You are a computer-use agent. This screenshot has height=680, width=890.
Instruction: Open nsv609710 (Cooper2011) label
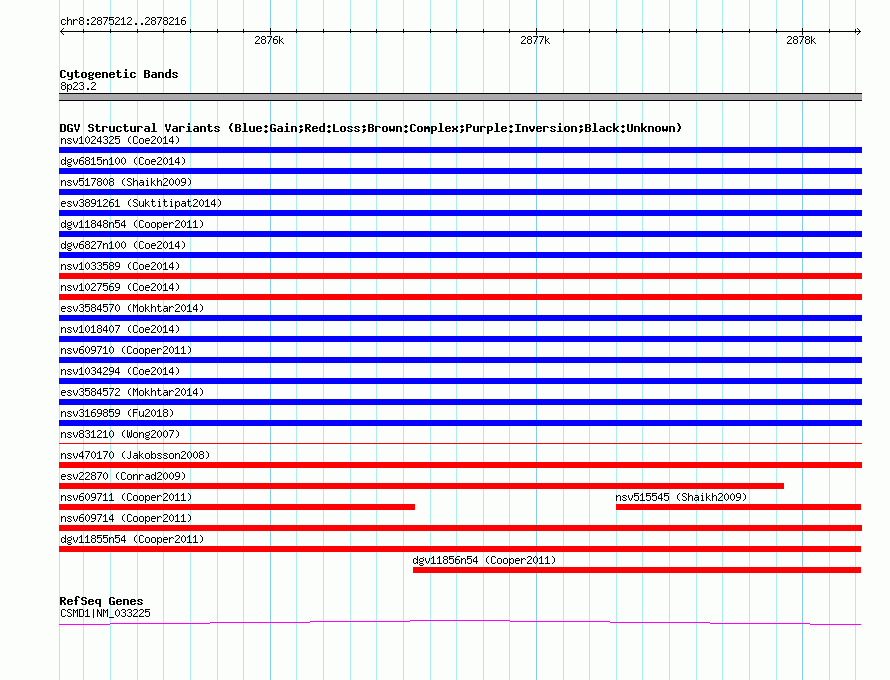[x=126, y=350]
